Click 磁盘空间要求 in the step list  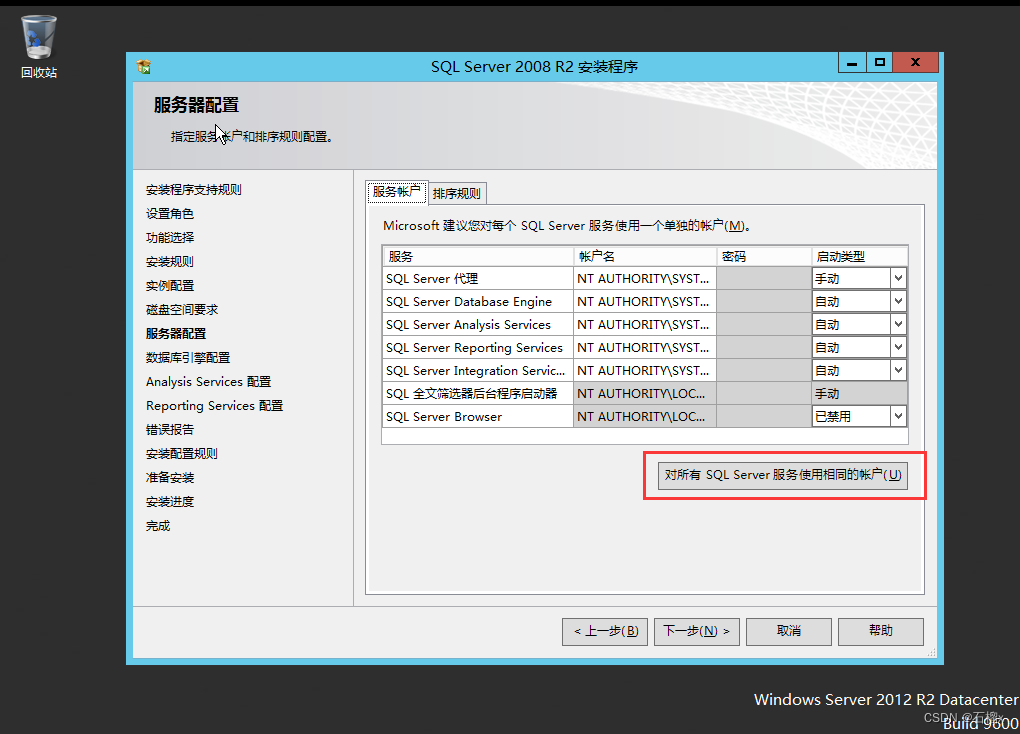tap(181, 310)
